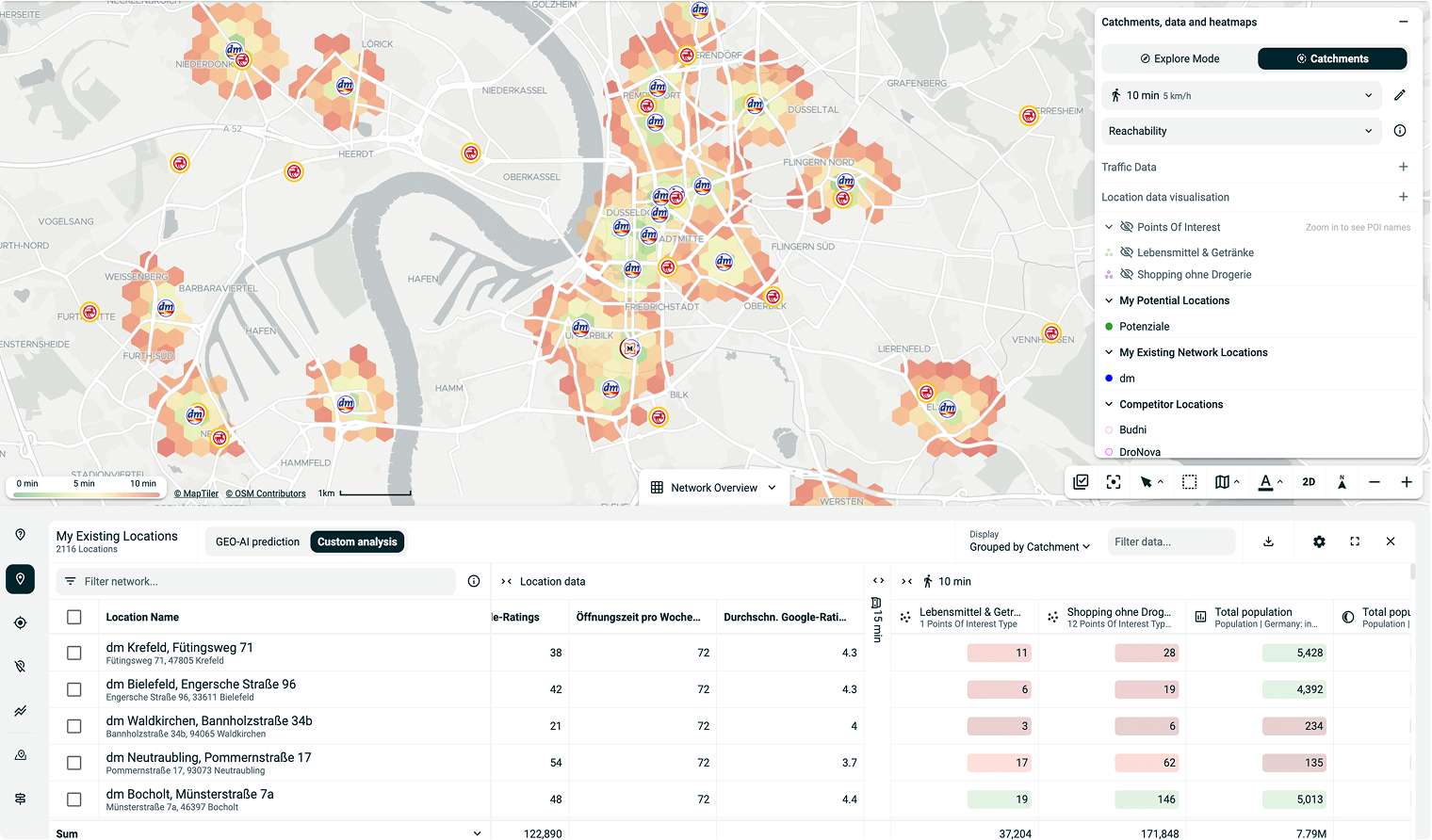Viewport: 1432px width, 840px height.
Task: Toggle visibility of Points Of Interest
Action: pos(1127,227)
